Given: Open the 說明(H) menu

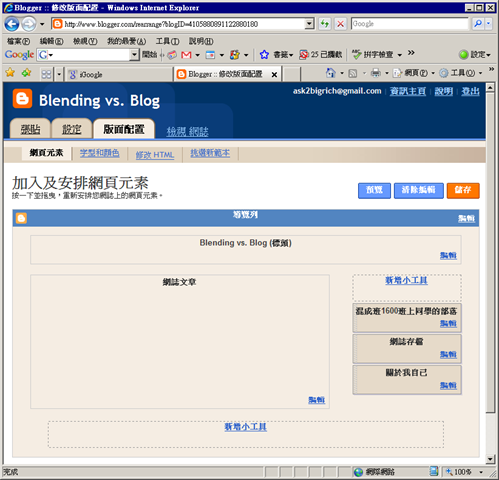Looking at the screenshot, I should [x=201, y=41].
